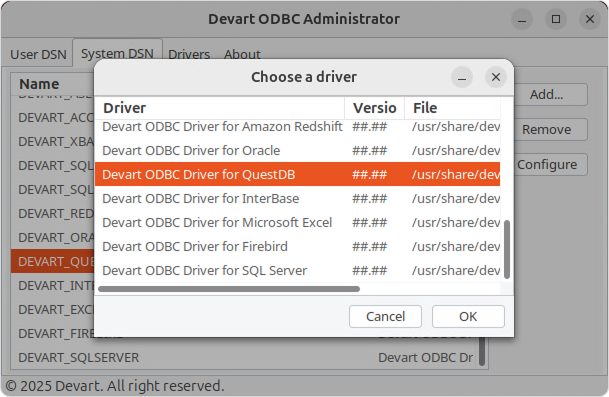Viewport: 609px width, 397px height.
Task: Select the DEVART_RED data source row
Action: click(53, 214)
